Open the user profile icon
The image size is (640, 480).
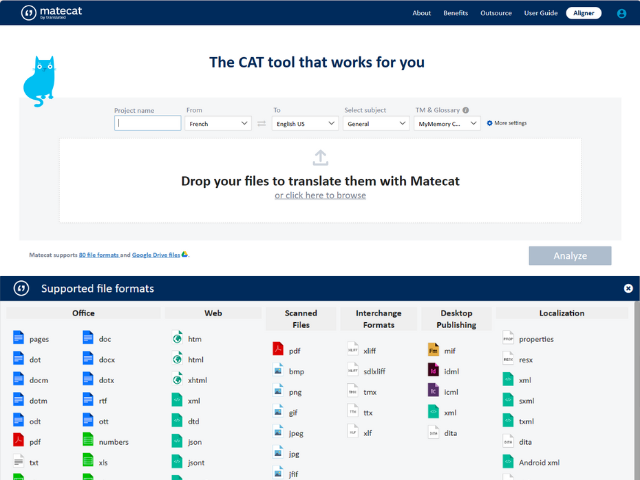point(622,13)
